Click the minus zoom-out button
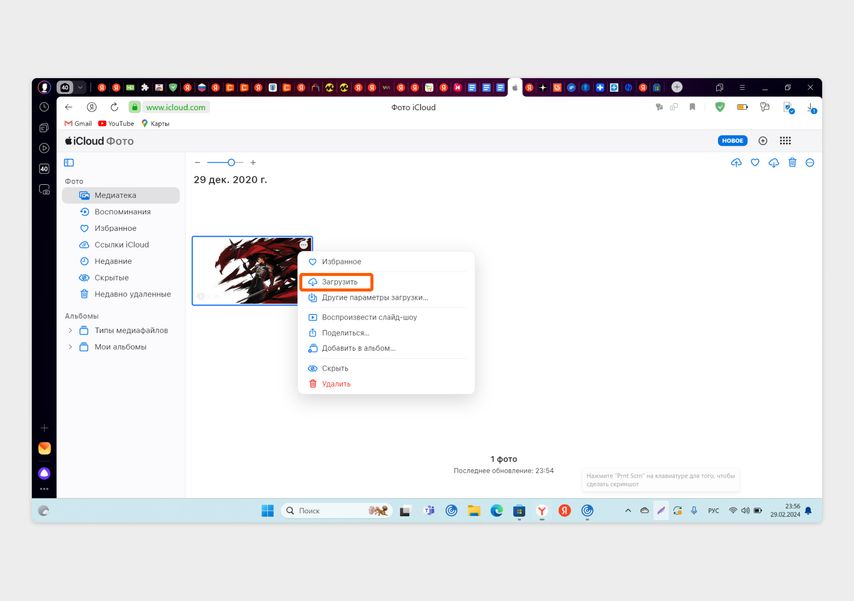Viewport: 854px width, 601px height. pos(197,162)
